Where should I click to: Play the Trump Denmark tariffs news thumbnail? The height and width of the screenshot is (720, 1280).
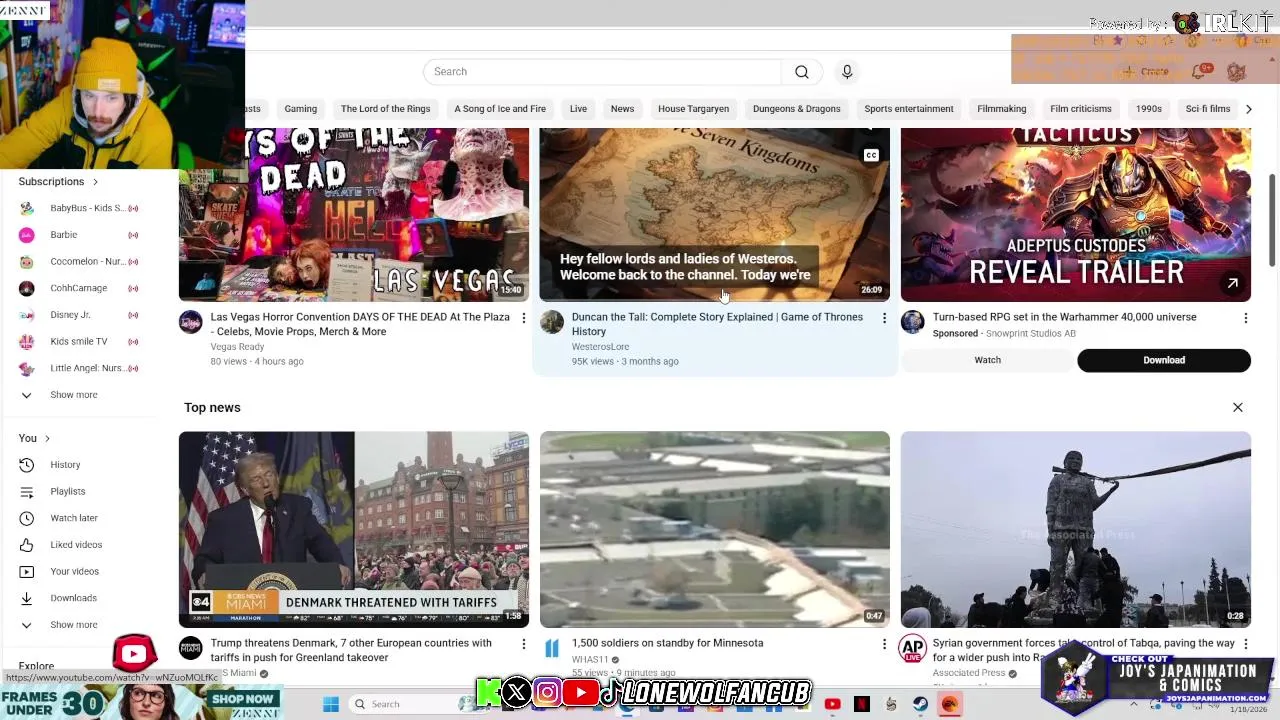click(354, 530)
